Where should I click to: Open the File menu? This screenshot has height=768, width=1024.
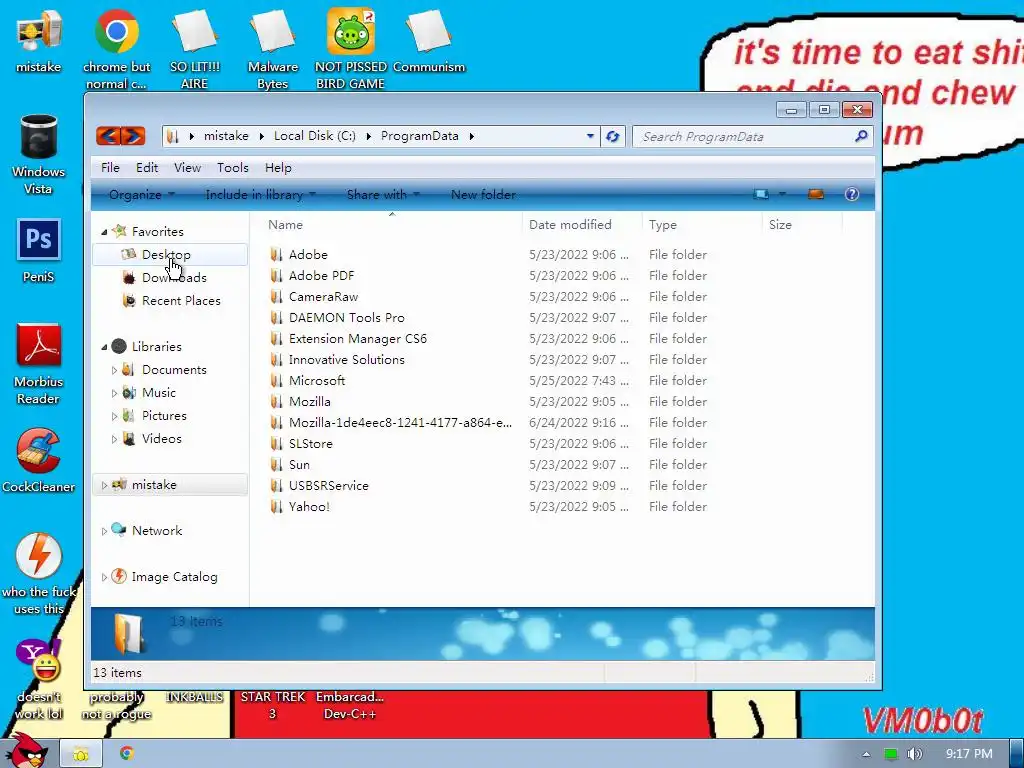(110, 168)
